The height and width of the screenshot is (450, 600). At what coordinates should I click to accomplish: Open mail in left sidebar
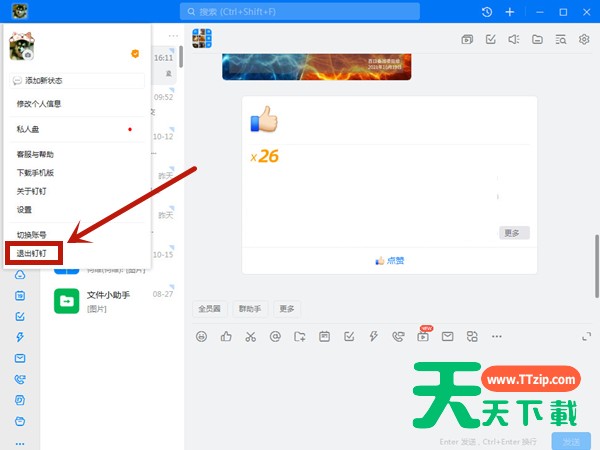click(x=20, y=358)
